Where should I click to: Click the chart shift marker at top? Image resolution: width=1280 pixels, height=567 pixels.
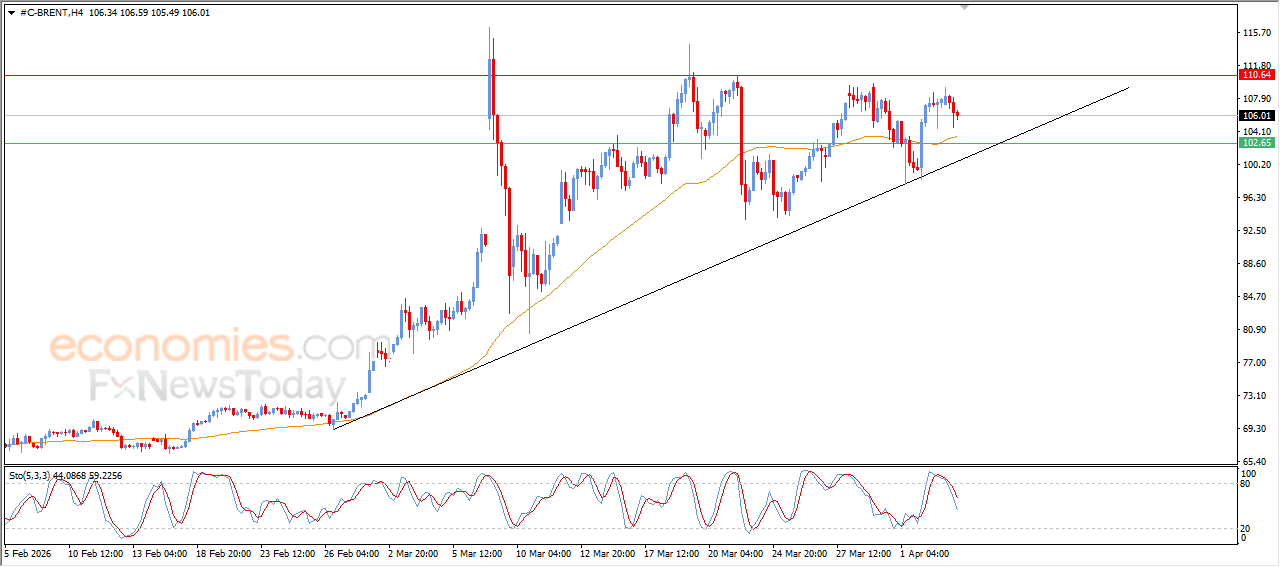pos(964,6)
